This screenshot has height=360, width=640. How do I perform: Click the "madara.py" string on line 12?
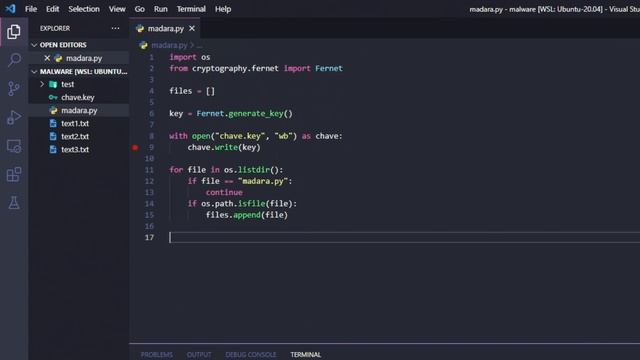click(x=263, y=181)
